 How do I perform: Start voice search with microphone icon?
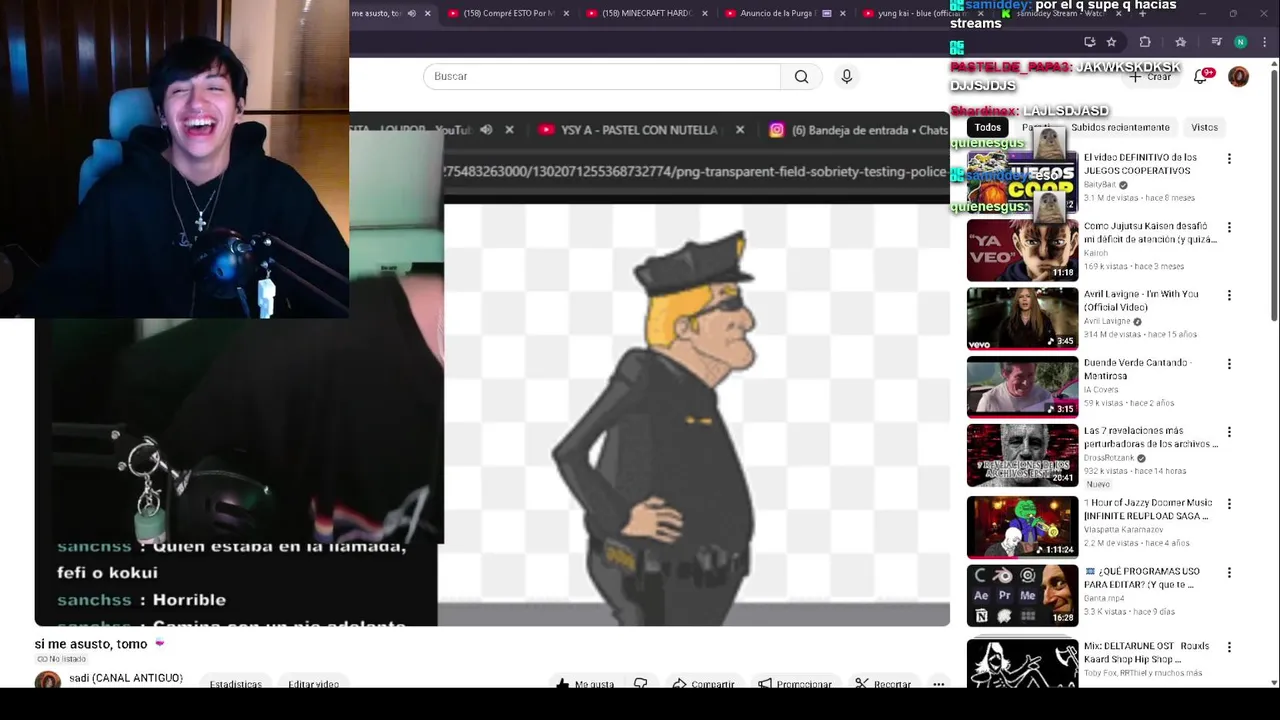pyautogui.click(x=847, y=76)
